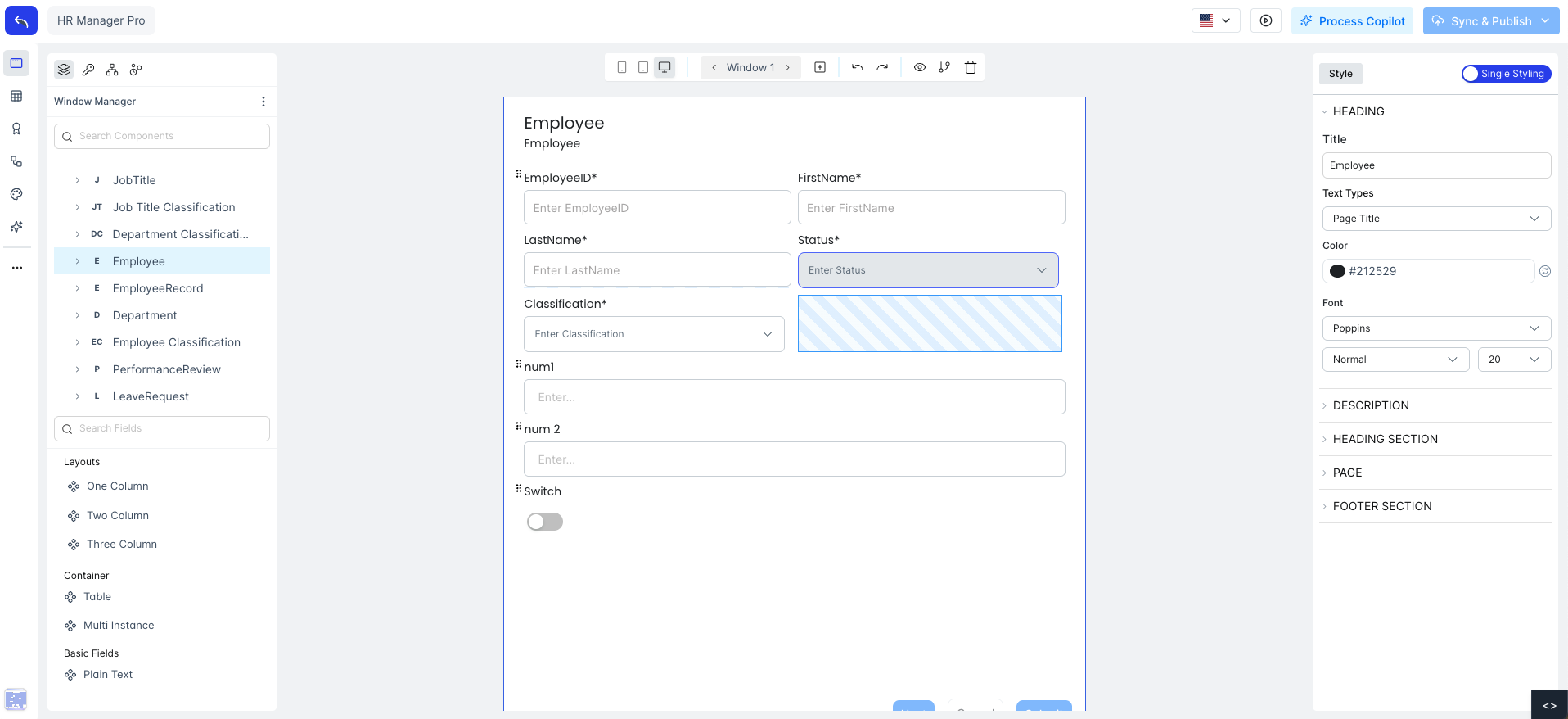This screenshot has width=1568, height=719.
Task: Open the AI sparkle sidebar icon
Action: point(16,227)
